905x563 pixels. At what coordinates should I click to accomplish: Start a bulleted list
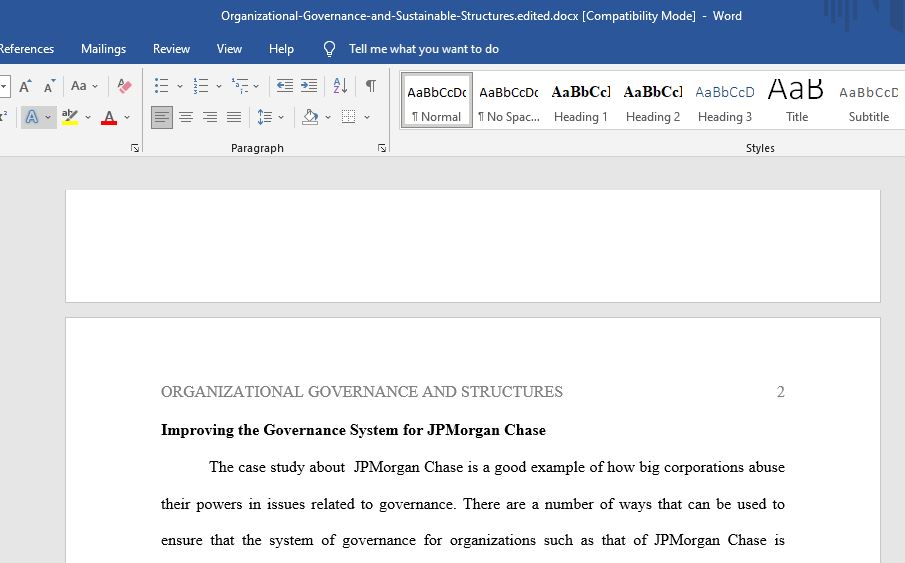(162, 86)
